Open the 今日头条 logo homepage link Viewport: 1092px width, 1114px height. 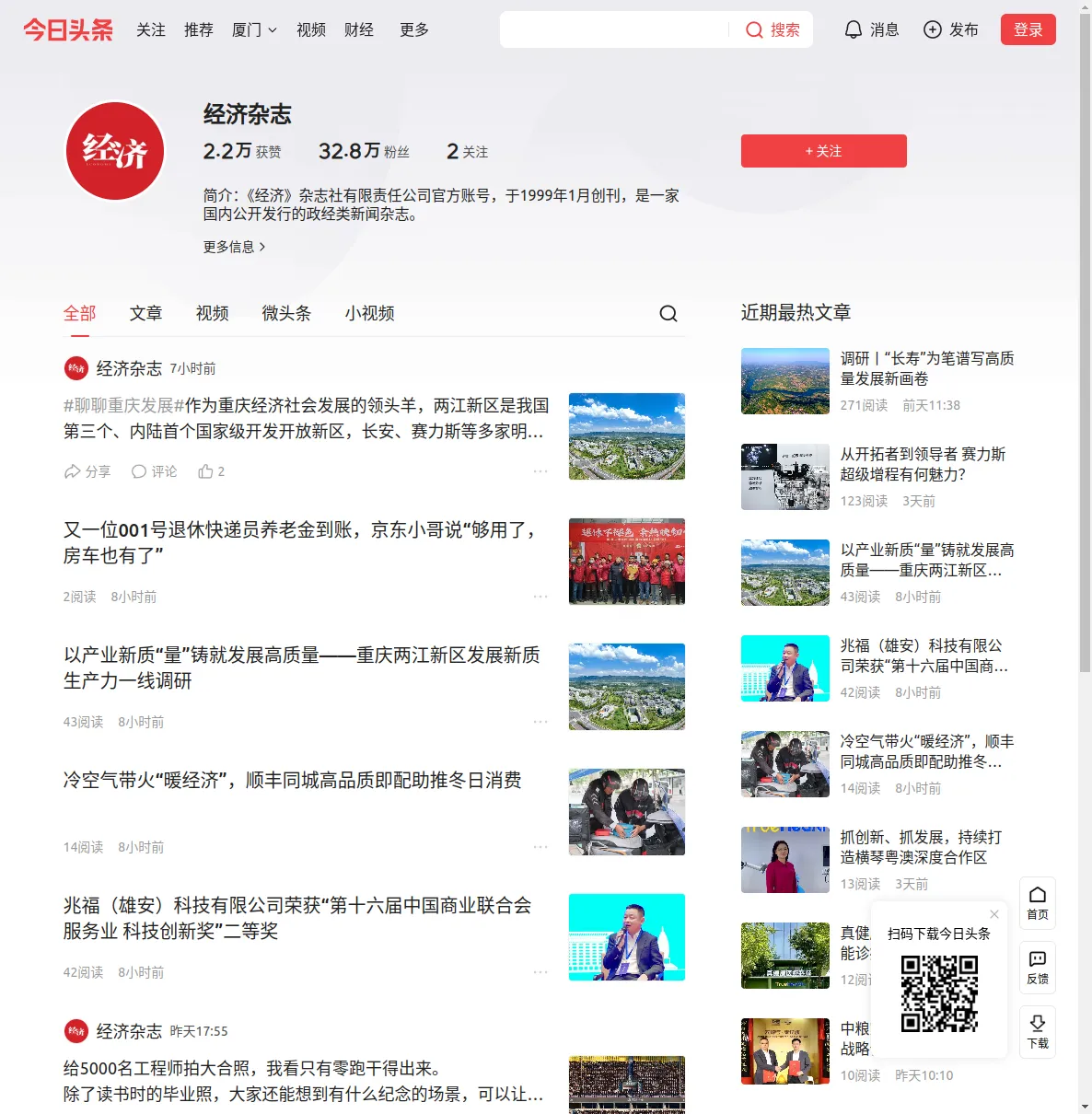tap(68, 29)
